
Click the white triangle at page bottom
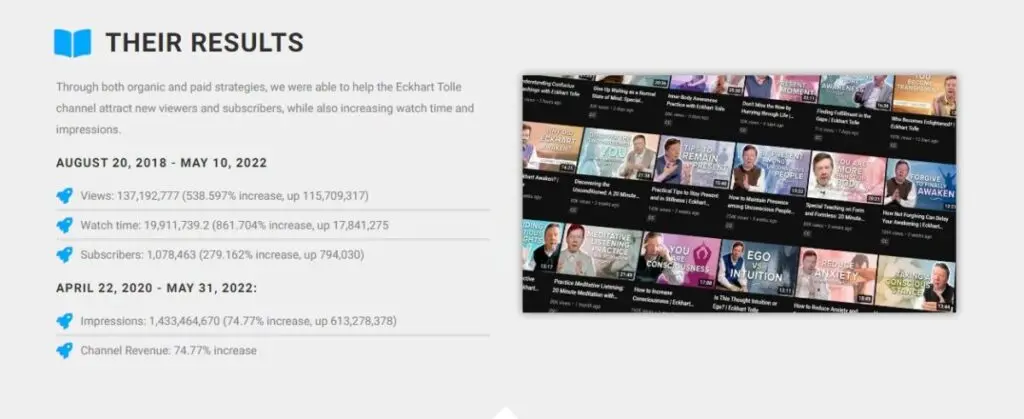tap(505, 413)
